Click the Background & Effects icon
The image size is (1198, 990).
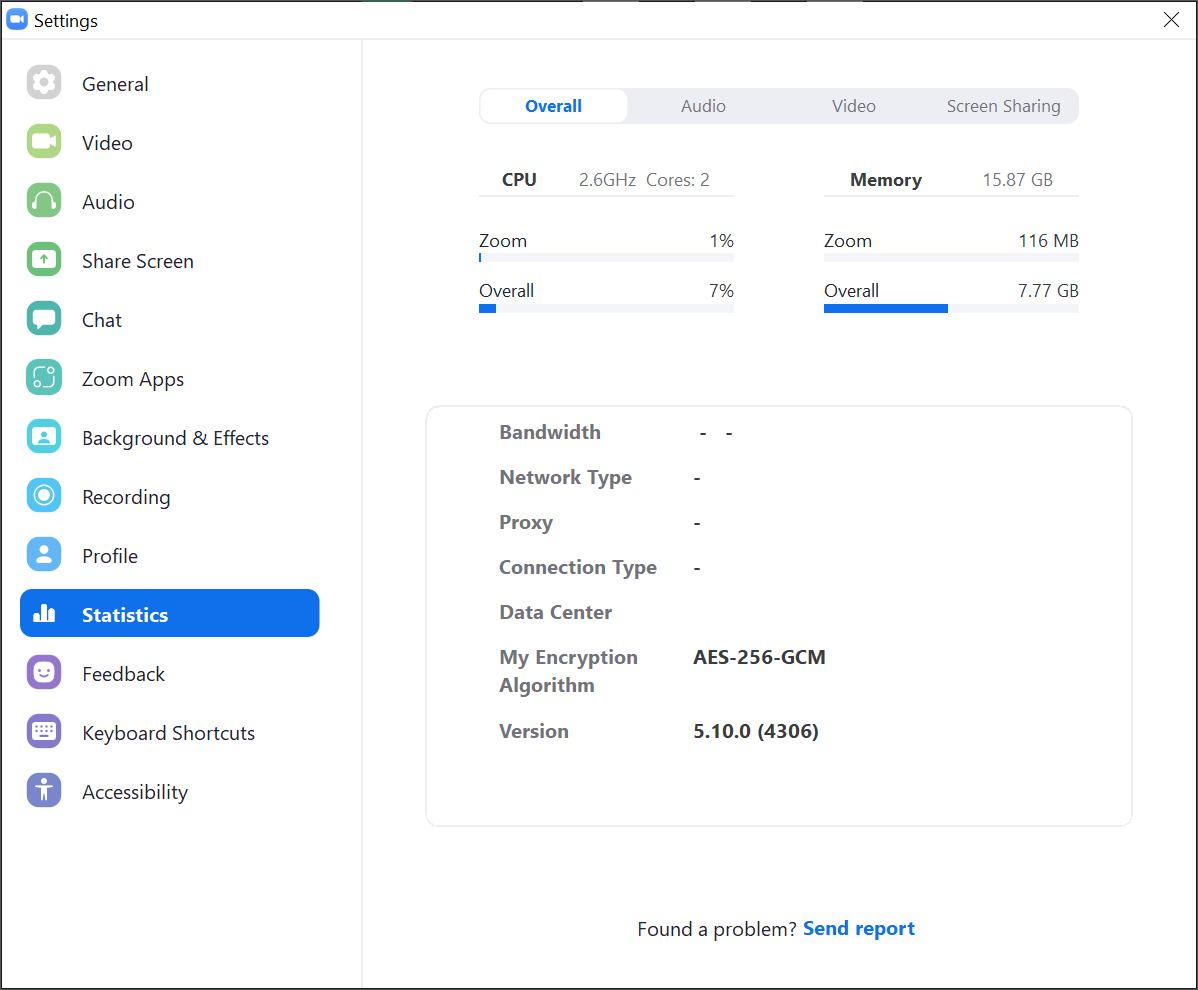pos(44,437)
